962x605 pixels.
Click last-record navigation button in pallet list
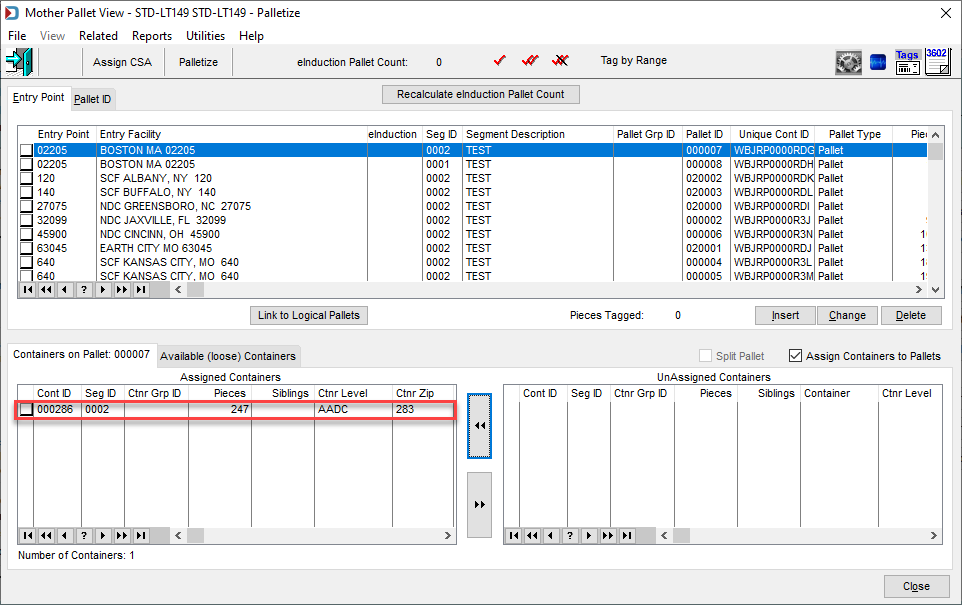(141, 290)
